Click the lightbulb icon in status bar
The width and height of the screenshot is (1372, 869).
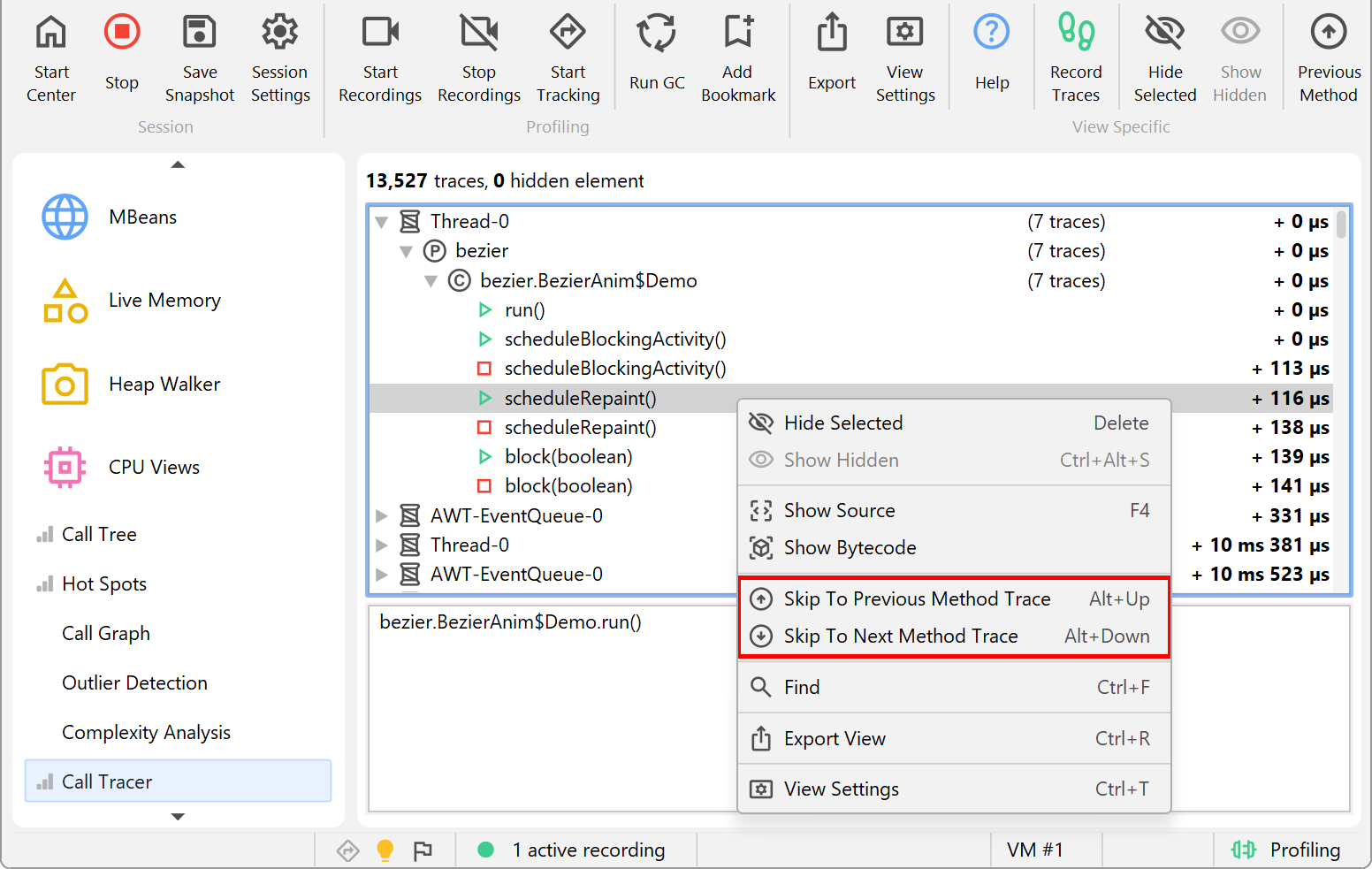pos(385,850)
